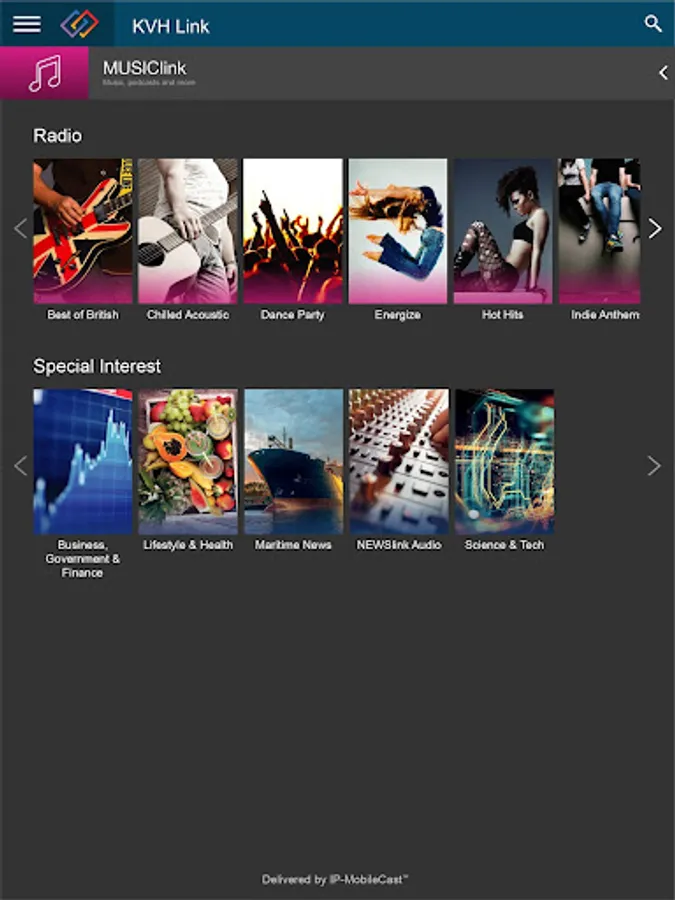This screenshot has width=675, height=900.
Task: Select the NEWSlink Audio mixer image
Action: [x=399, y=461]
